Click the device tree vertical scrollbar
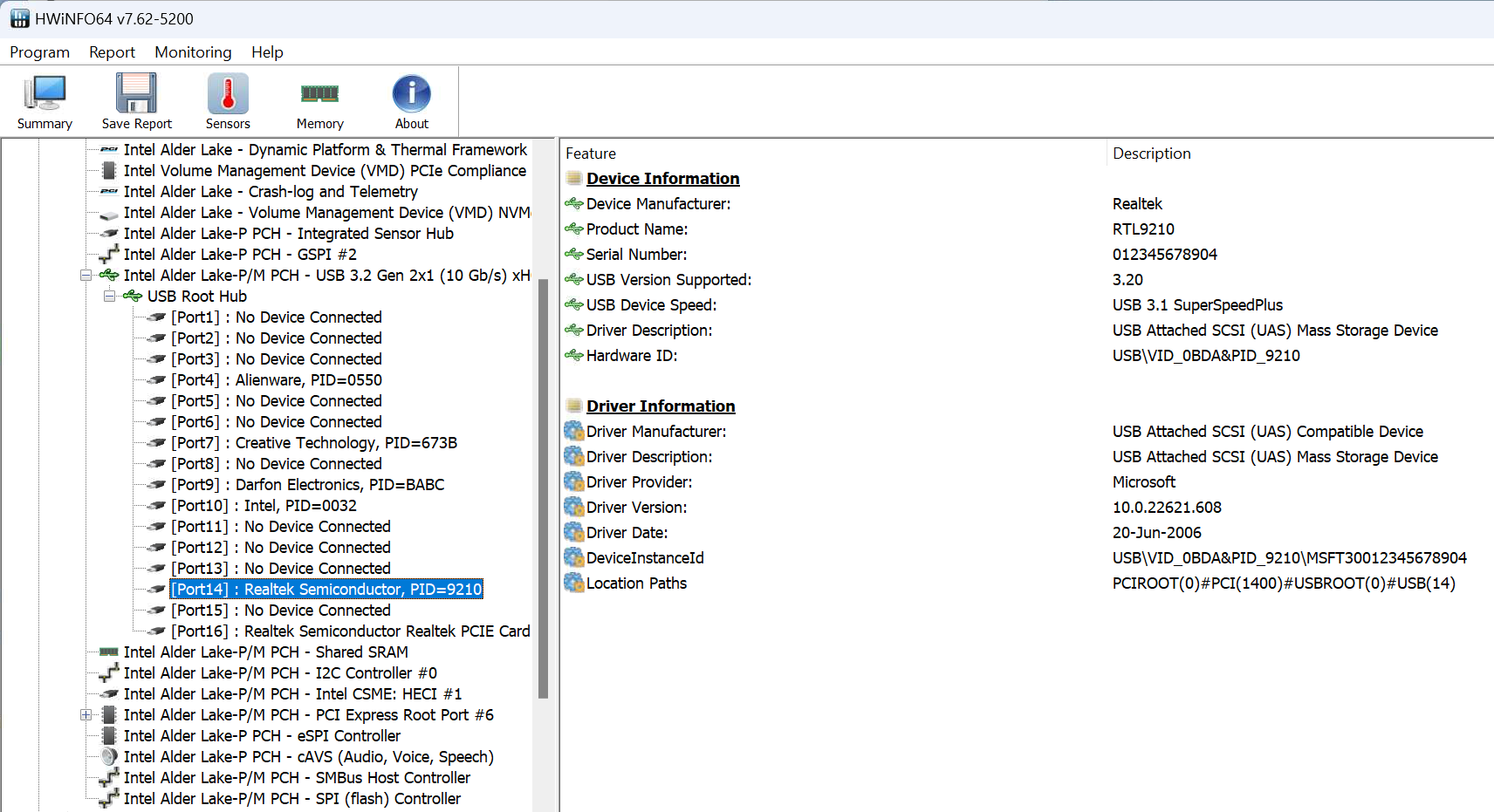 tap(543, 488)
